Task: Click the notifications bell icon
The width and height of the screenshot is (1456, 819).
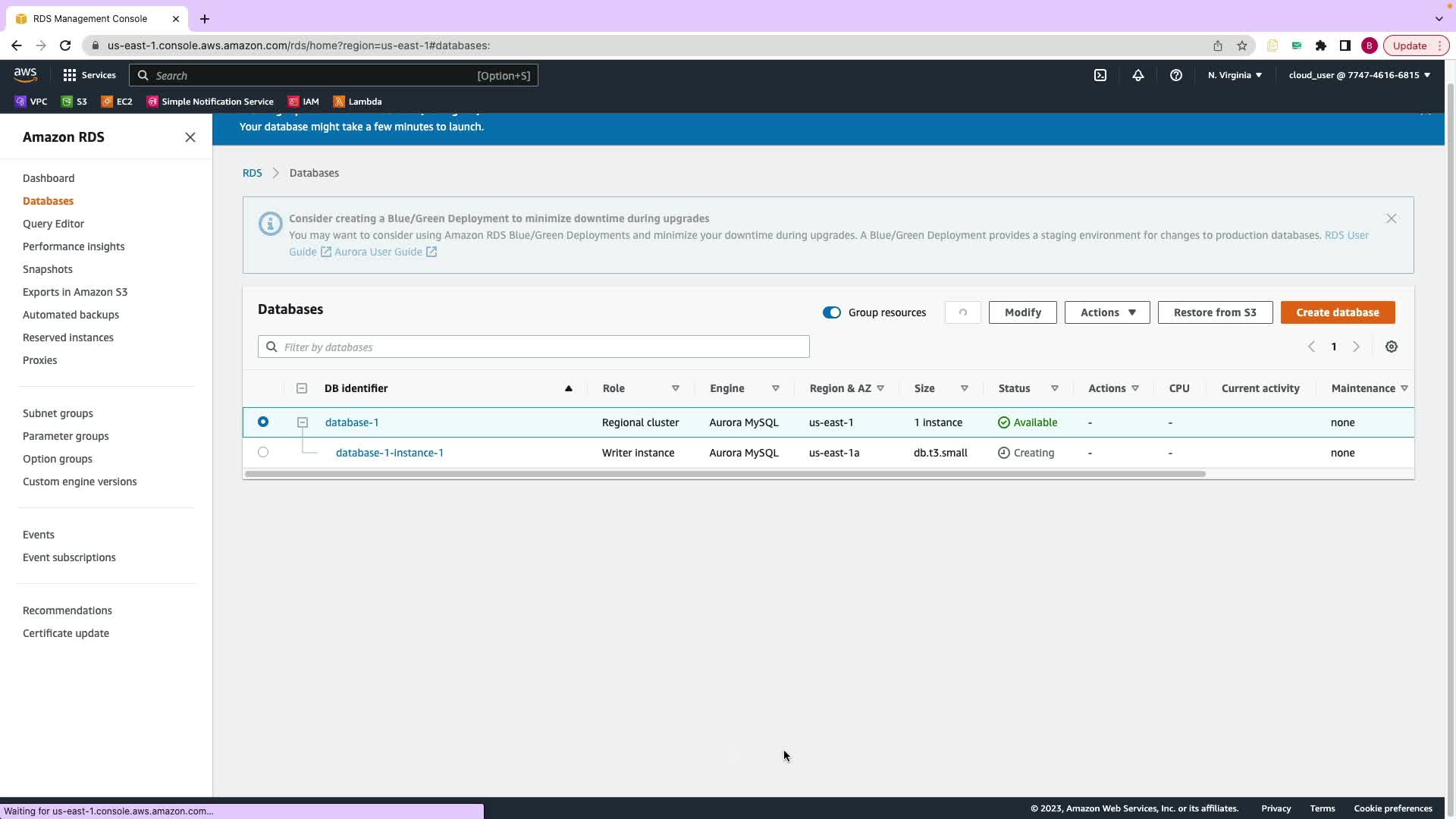Action: pos(1137,75)
